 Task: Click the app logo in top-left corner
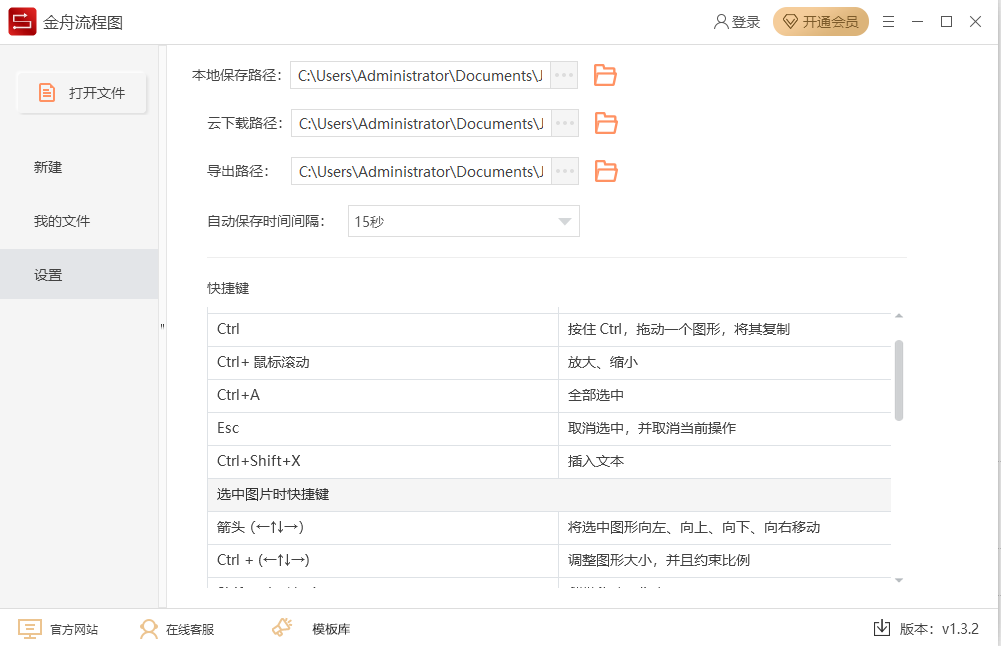21,21
